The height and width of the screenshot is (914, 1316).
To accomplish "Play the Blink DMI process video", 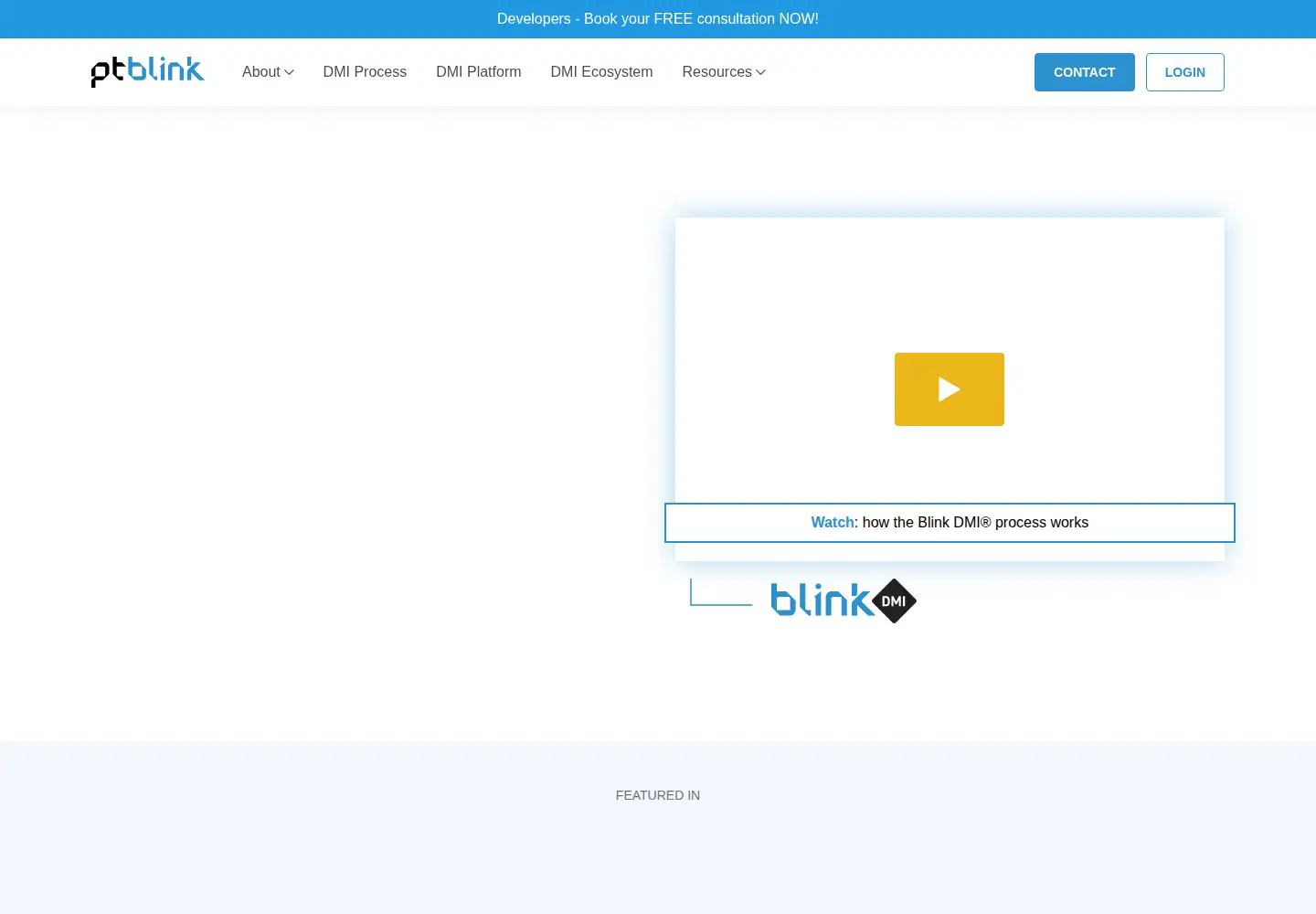I will tap(949, 389).
